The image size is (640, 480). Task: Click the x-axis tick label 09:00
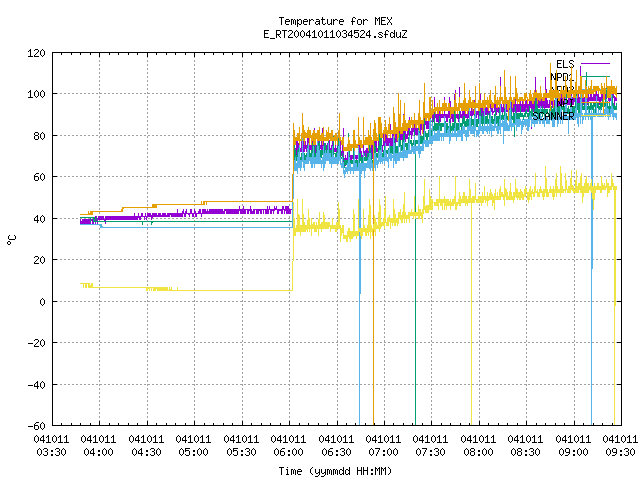click(573, 452)
